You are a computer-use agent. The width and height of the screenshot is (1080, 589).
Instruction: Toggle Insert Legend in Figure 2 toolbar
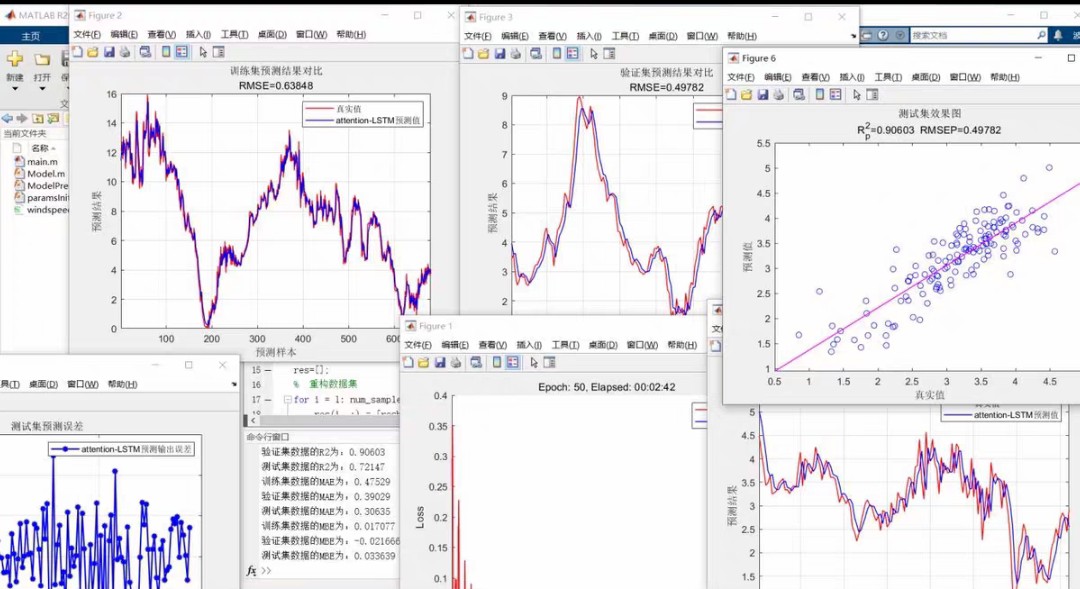[182, 52]
